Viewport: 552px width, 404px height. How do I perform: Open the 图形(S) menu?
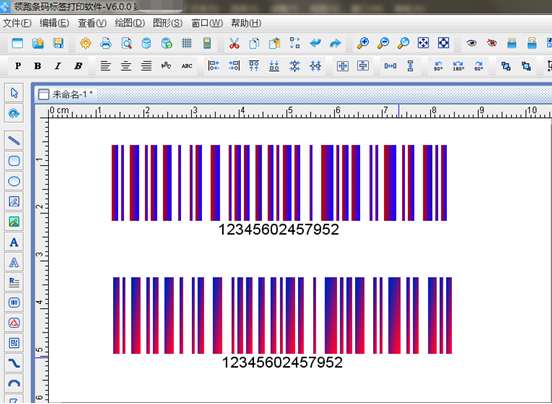pos(168,23)
